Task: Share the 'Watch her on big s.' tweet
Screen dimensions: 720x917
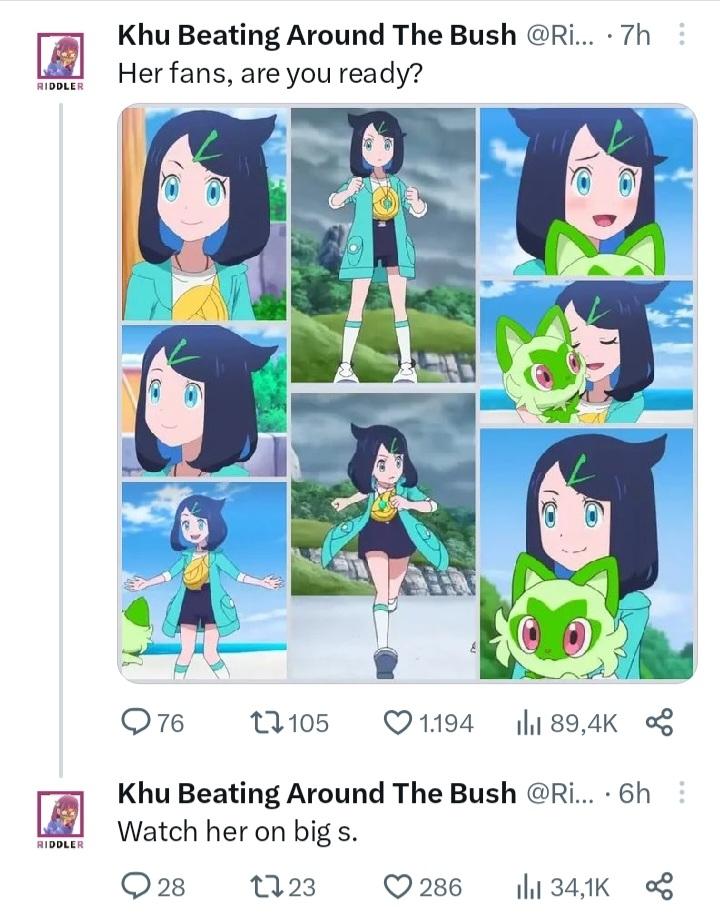Action: [x=659, y=886]
